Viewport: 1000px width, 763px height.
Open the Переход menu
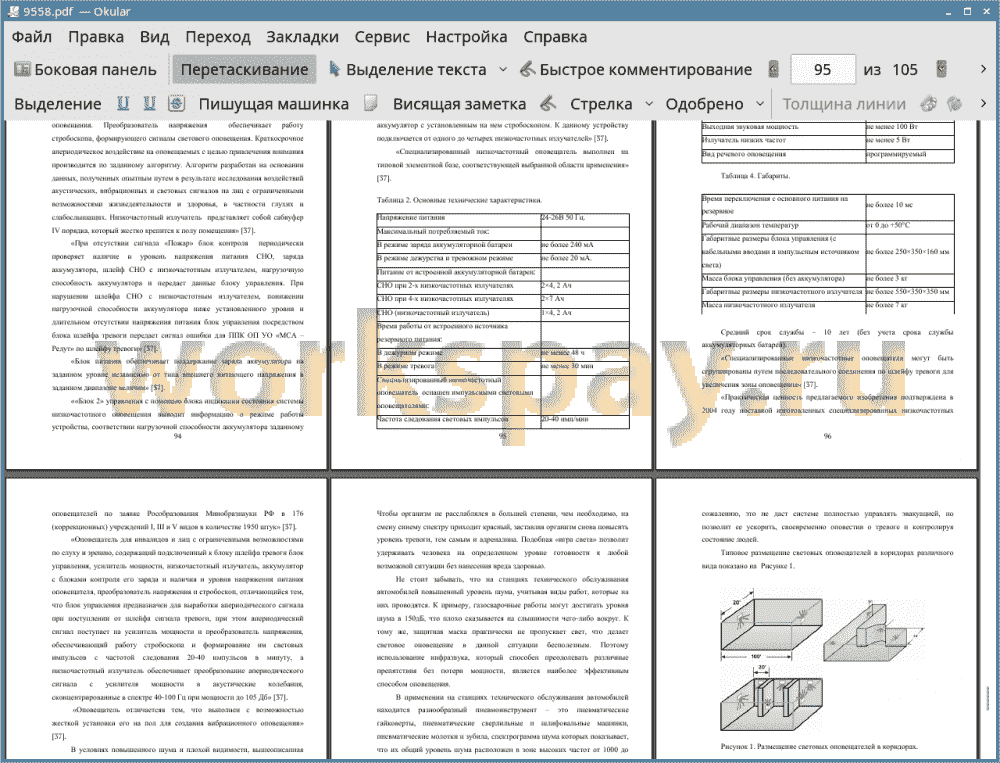pos(217,37)
